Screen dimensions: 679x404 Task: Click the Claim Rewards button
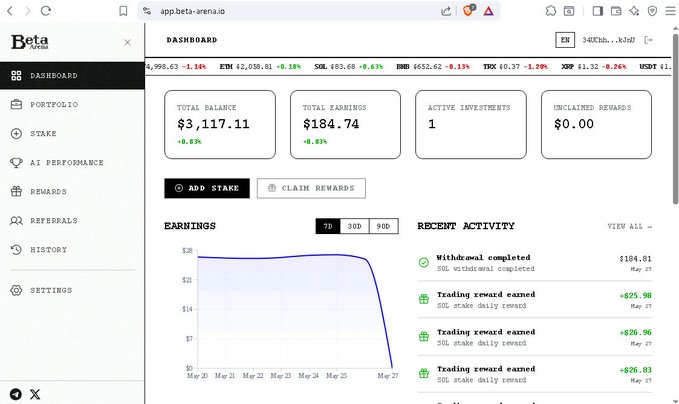point(311,188)
